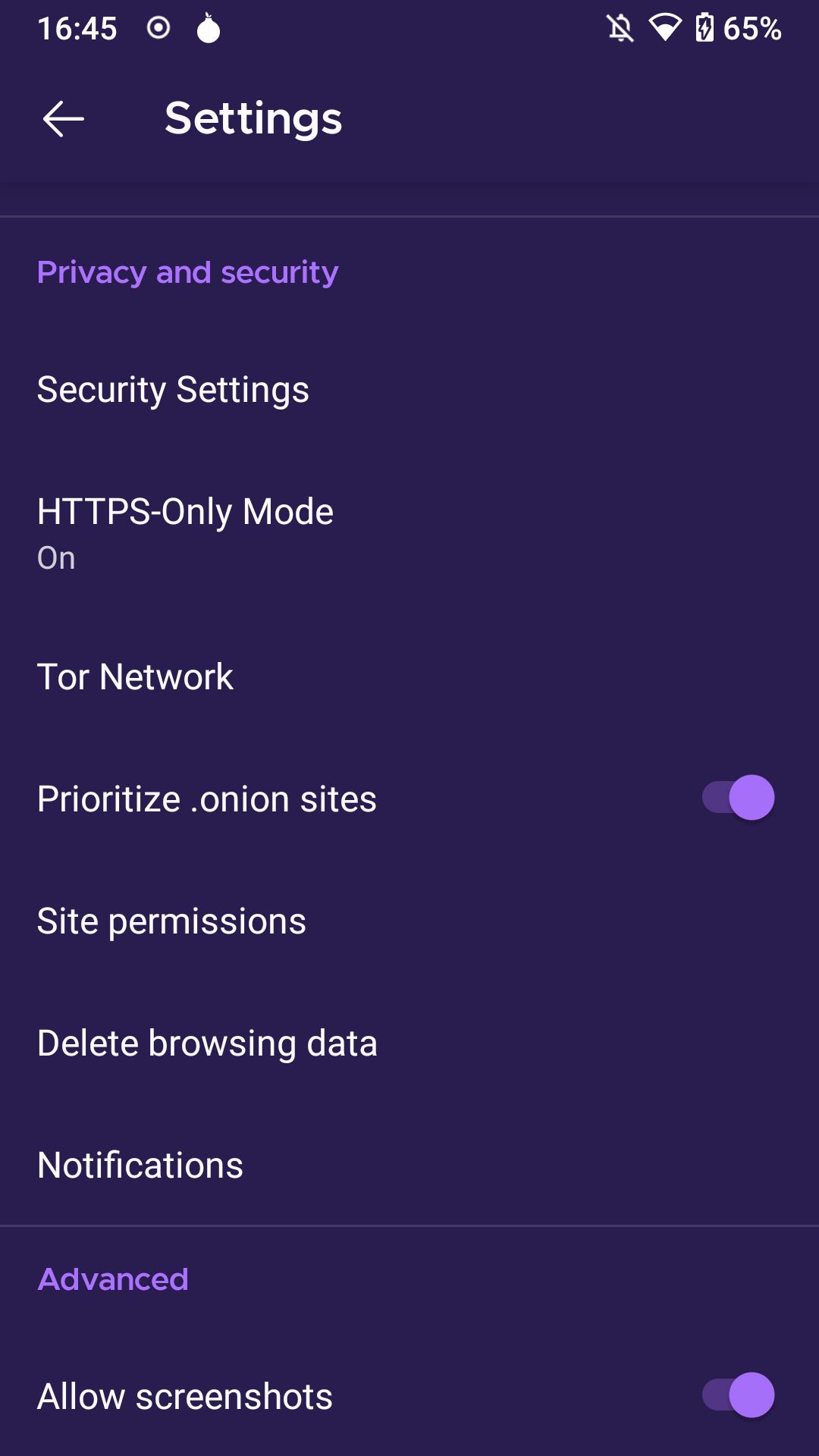Tap the battery charging icon

click(704, 28)
